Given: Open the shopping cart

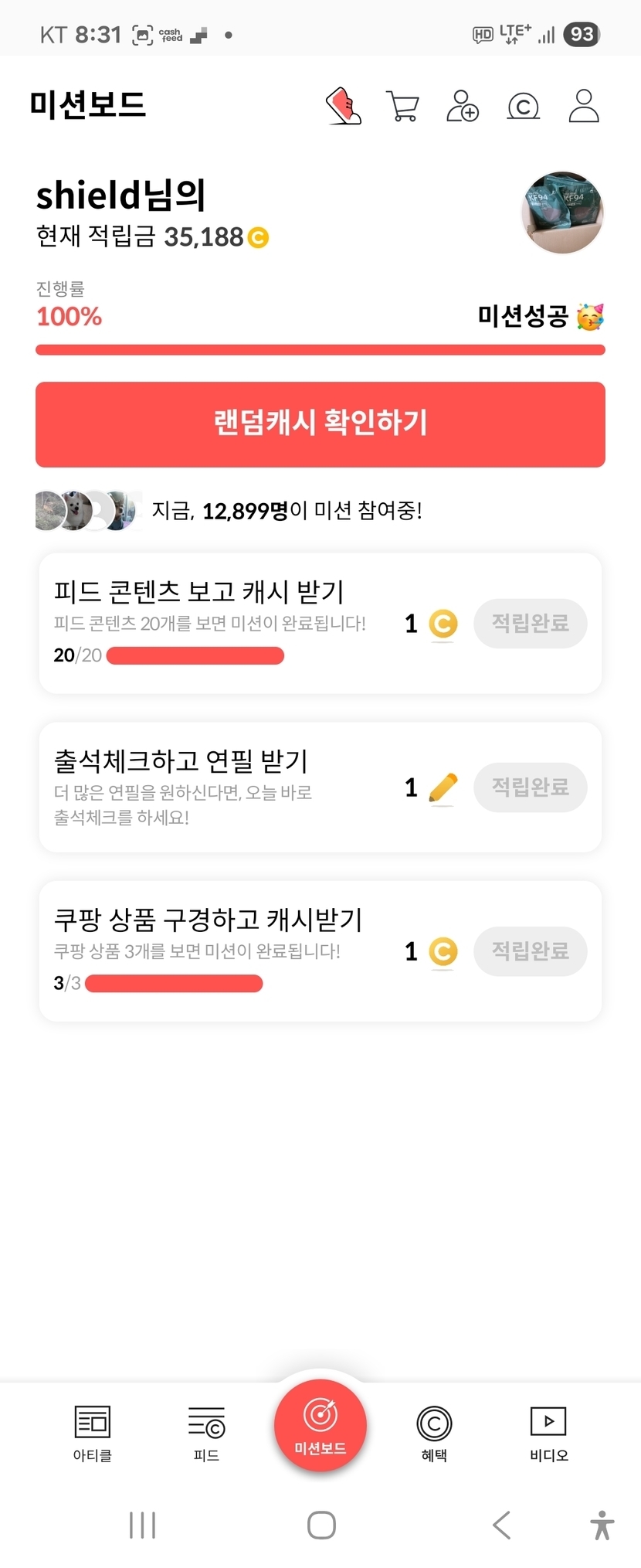Looking at the screenshot, I should point(402,107).
